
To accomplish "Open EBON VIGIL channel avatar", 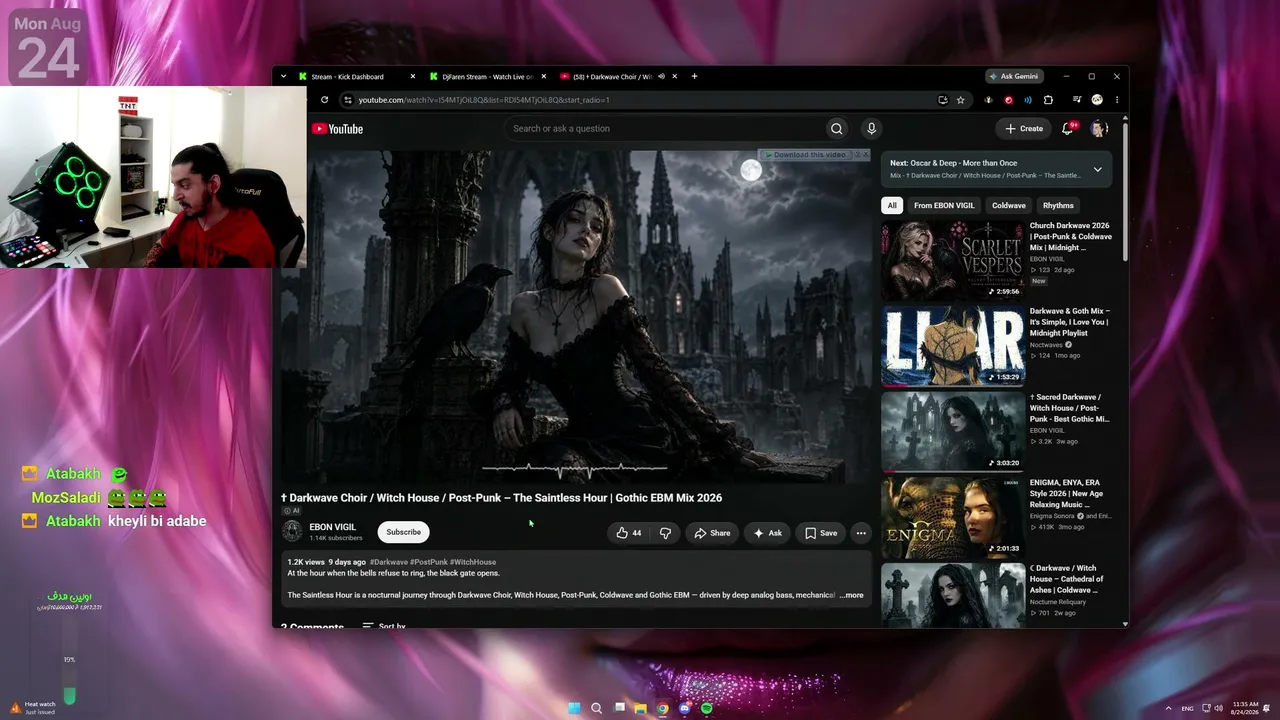I will 292,532.
